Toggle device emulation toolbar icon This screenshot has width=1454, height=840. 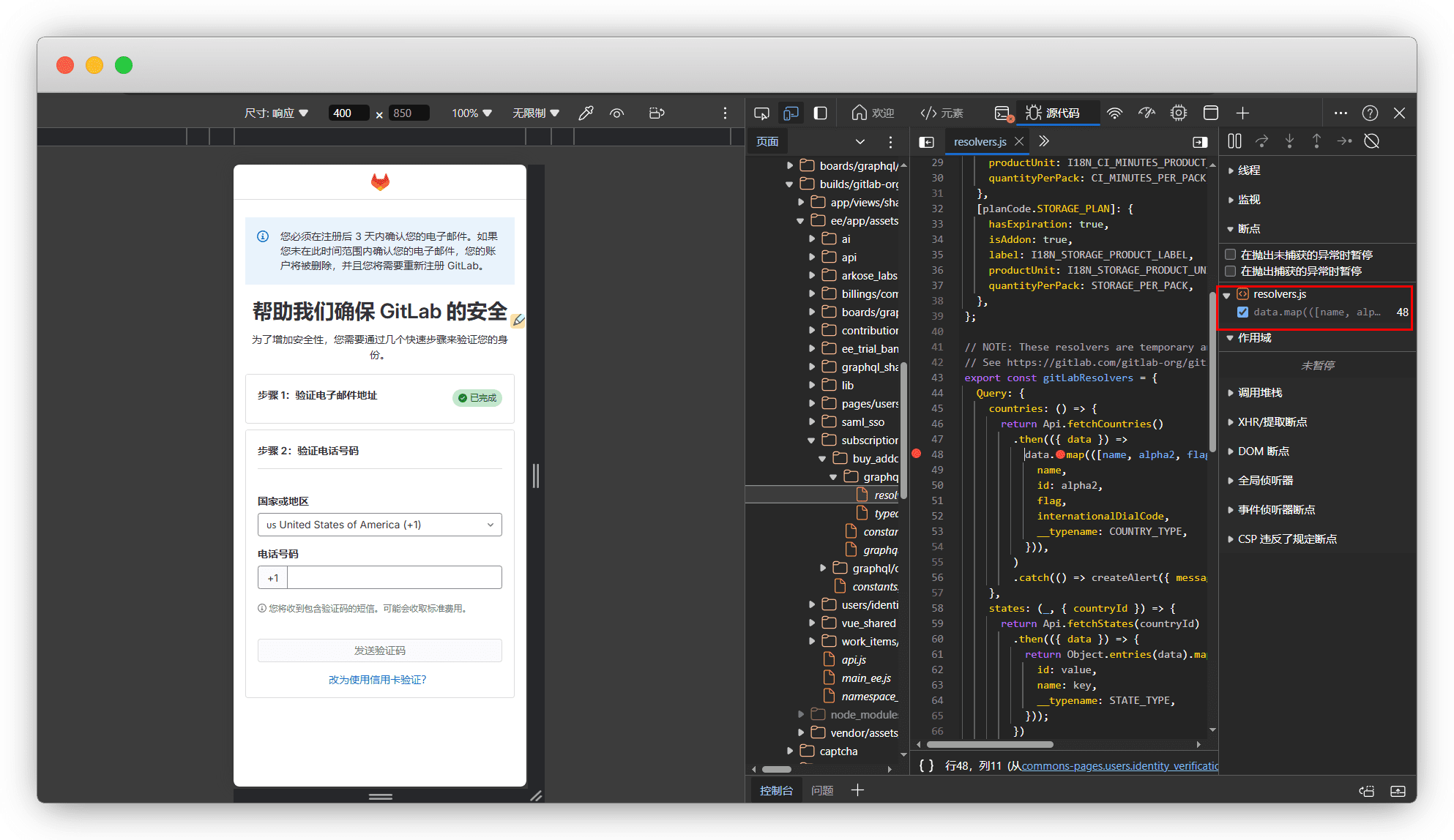pos(791,113)
